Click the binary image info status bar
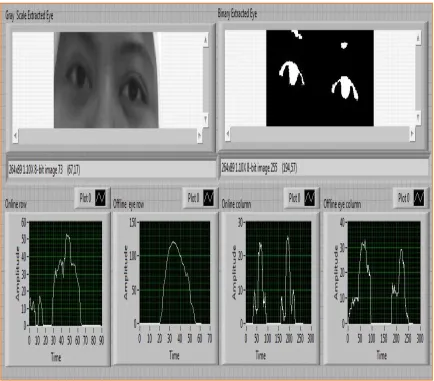 click(x=324, y=167)
